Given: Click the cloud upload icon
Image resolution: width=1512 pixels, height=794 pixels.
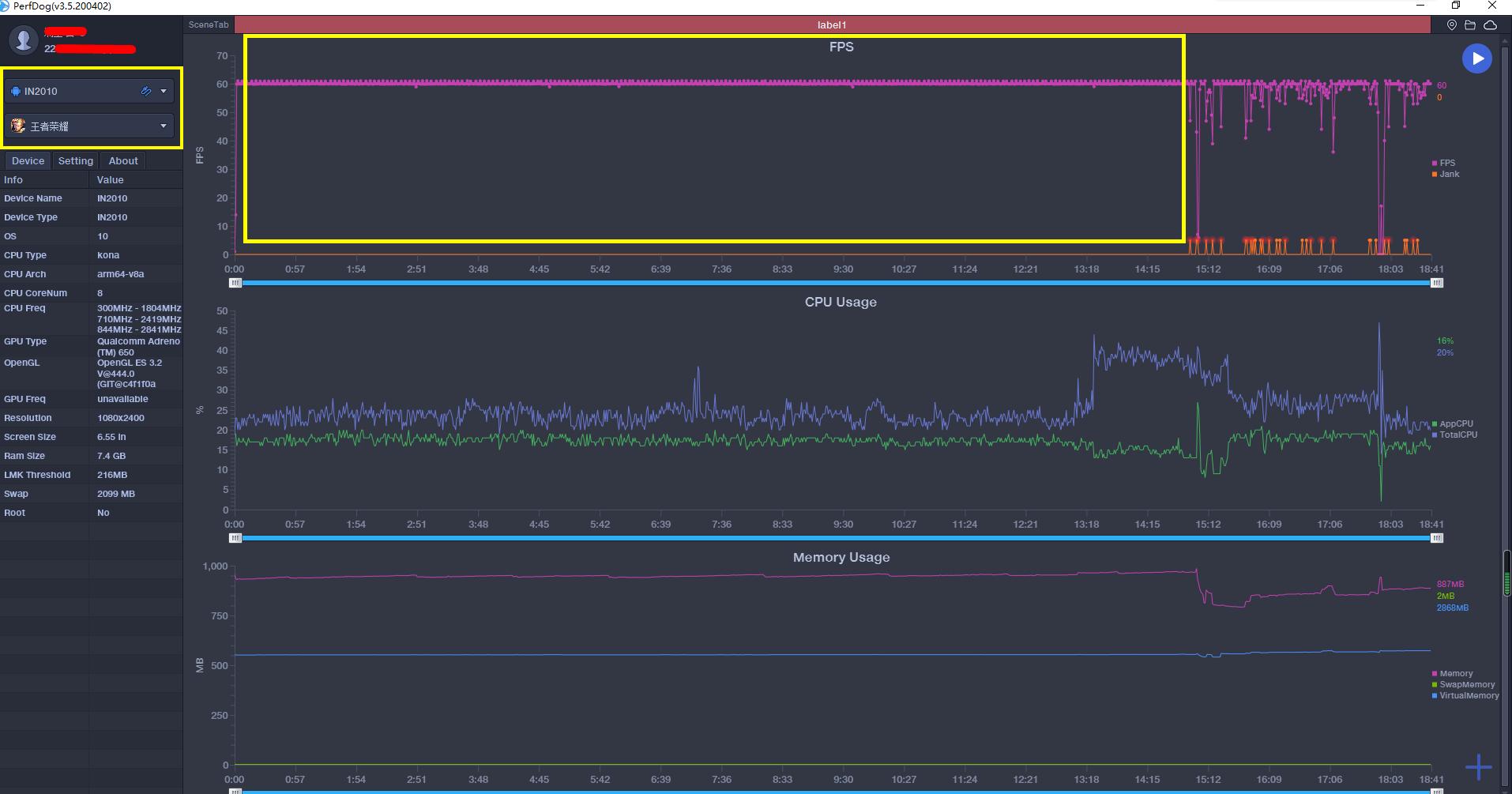Looking at the screenshot, I should tap(1490, 25).
